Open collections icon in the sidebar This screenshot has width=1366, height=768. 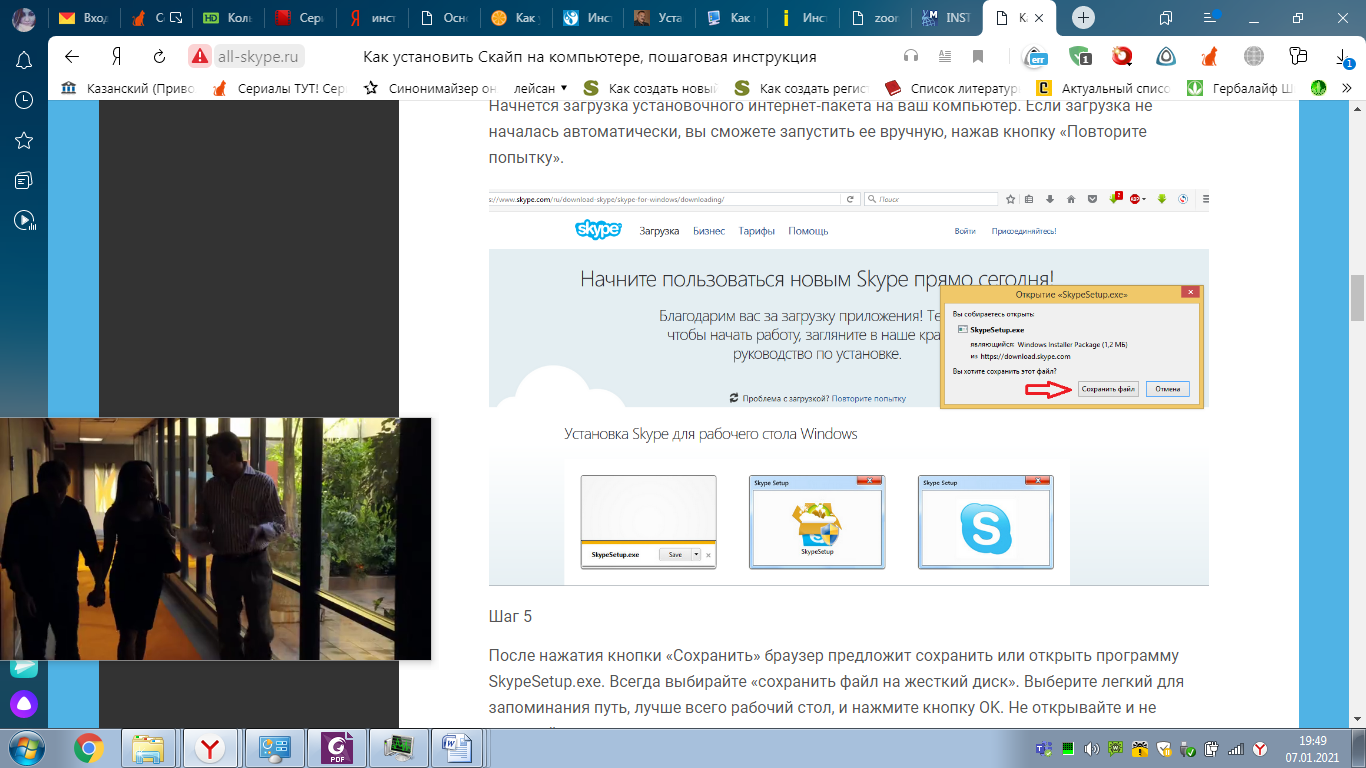(24, 180)
